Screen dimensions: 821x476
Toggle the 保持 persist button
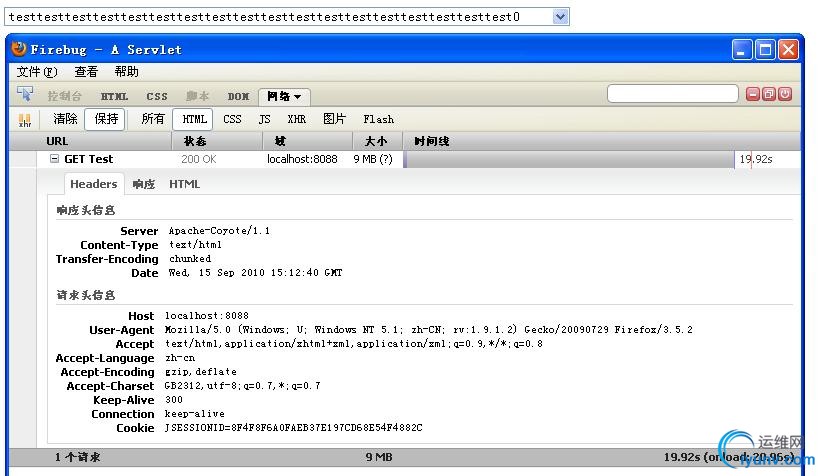point(105,119)
